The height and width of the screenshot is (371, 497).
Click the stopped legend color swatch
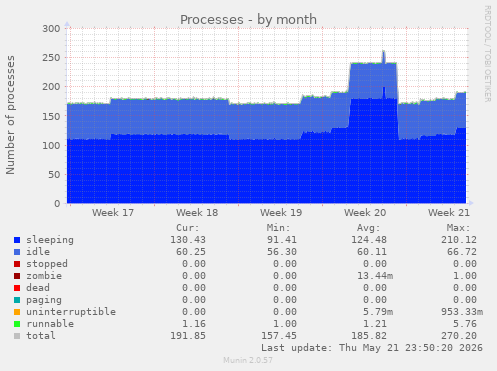point(17,264)
